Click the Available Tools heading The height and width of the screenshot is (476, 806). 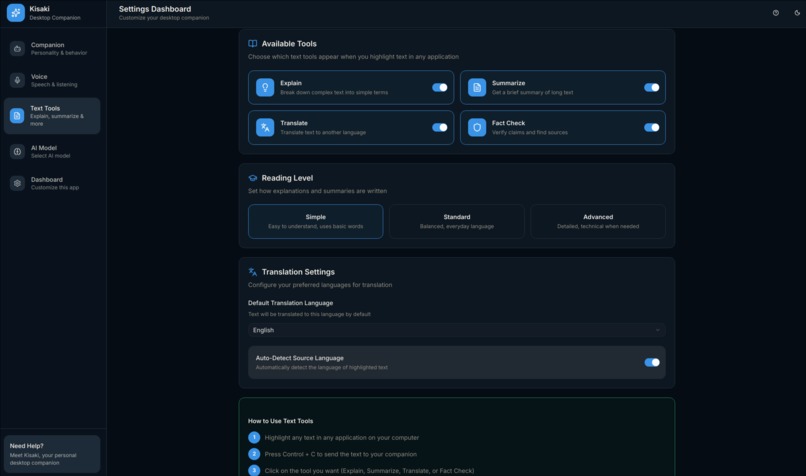289,44
